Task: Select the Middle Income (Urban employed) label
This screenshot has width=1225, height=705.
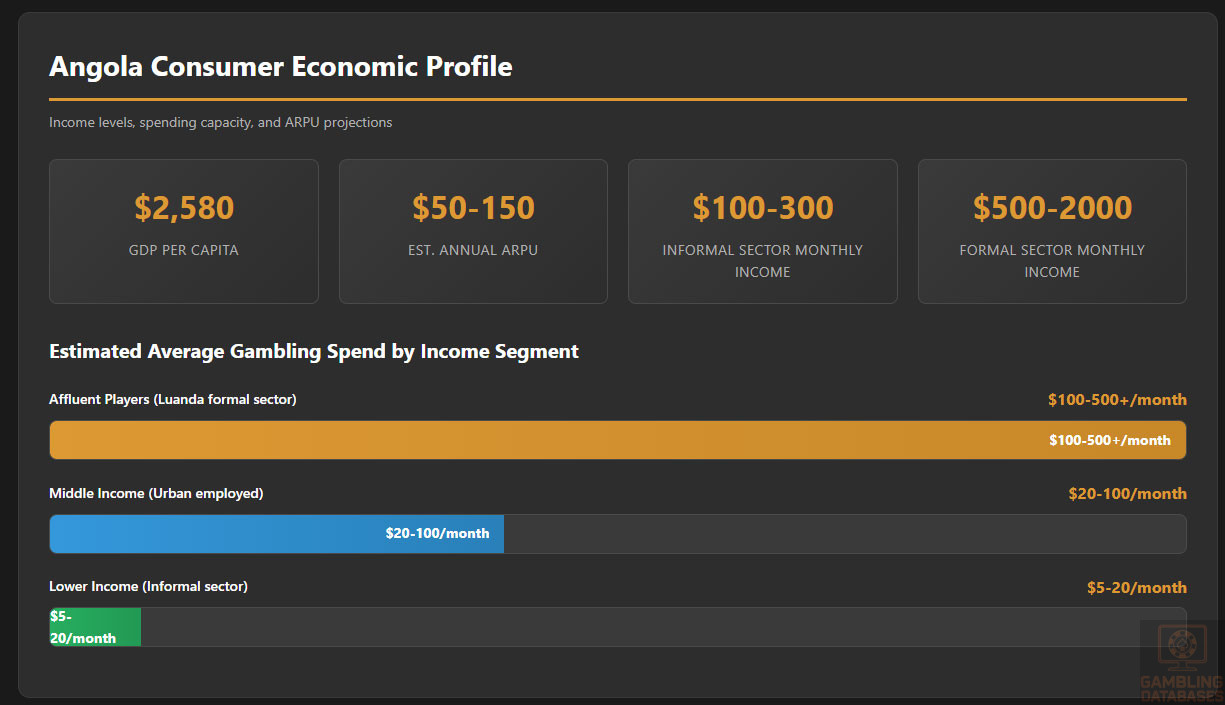Action: (156, 493)
